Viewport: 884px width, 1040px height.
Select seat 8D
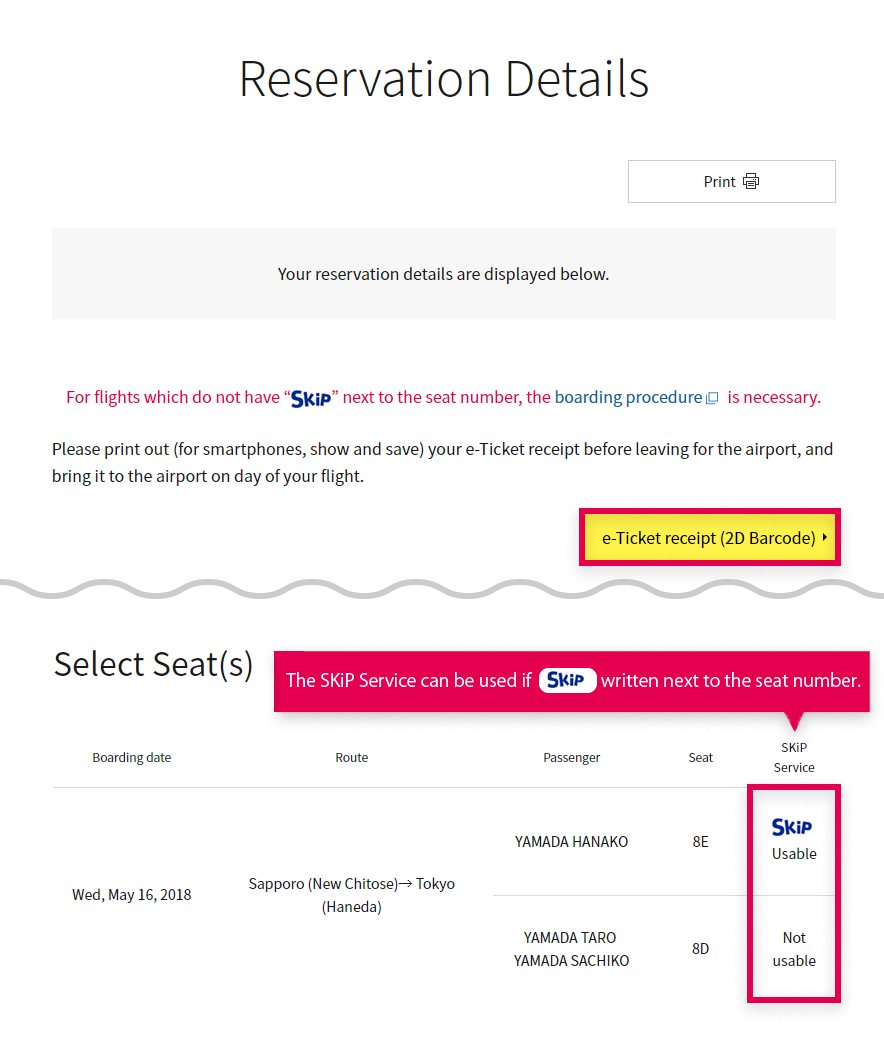click(700, 948)
